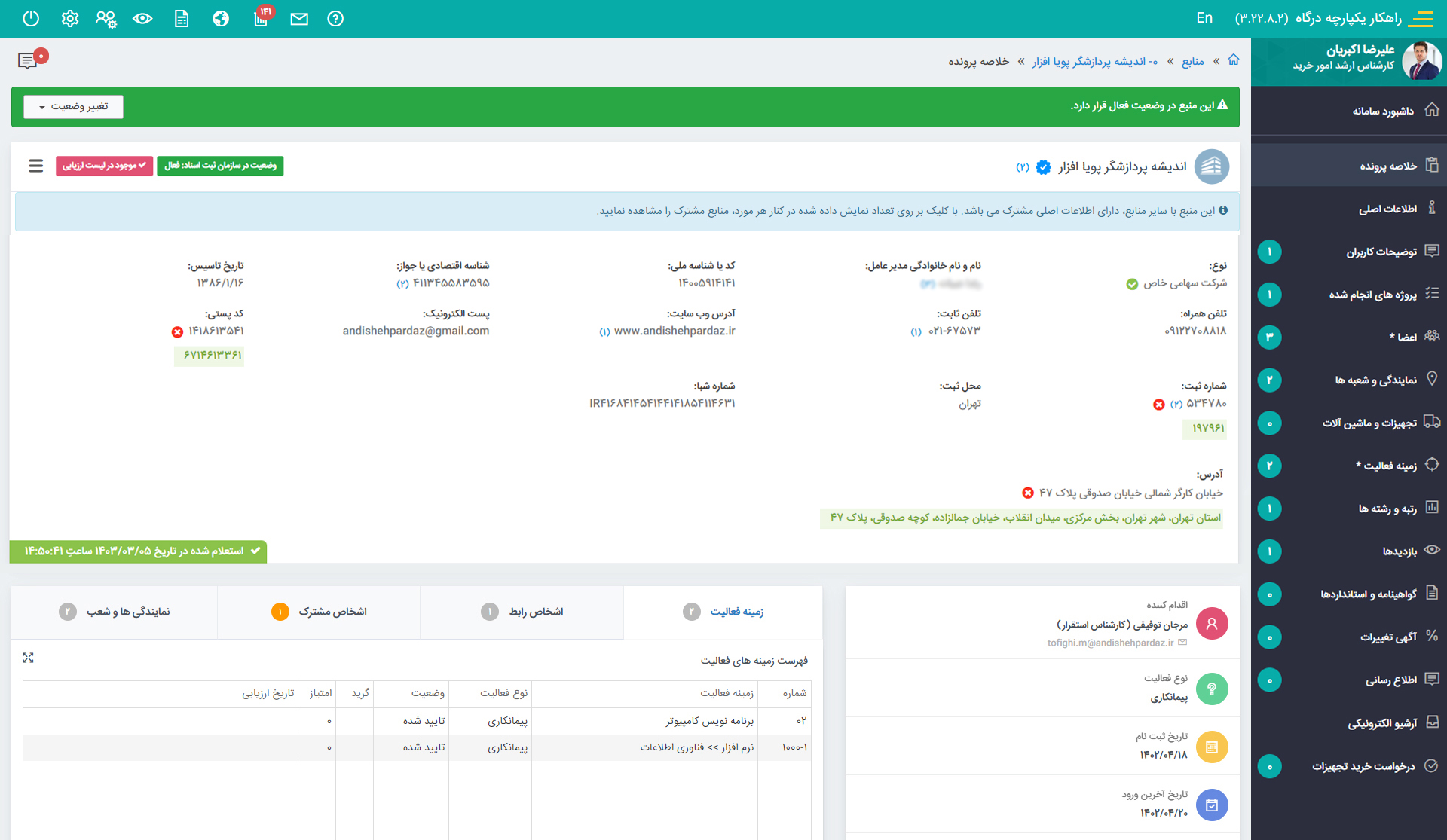Toggle the main hamburger sidebar menu

tap(1421, 18)
